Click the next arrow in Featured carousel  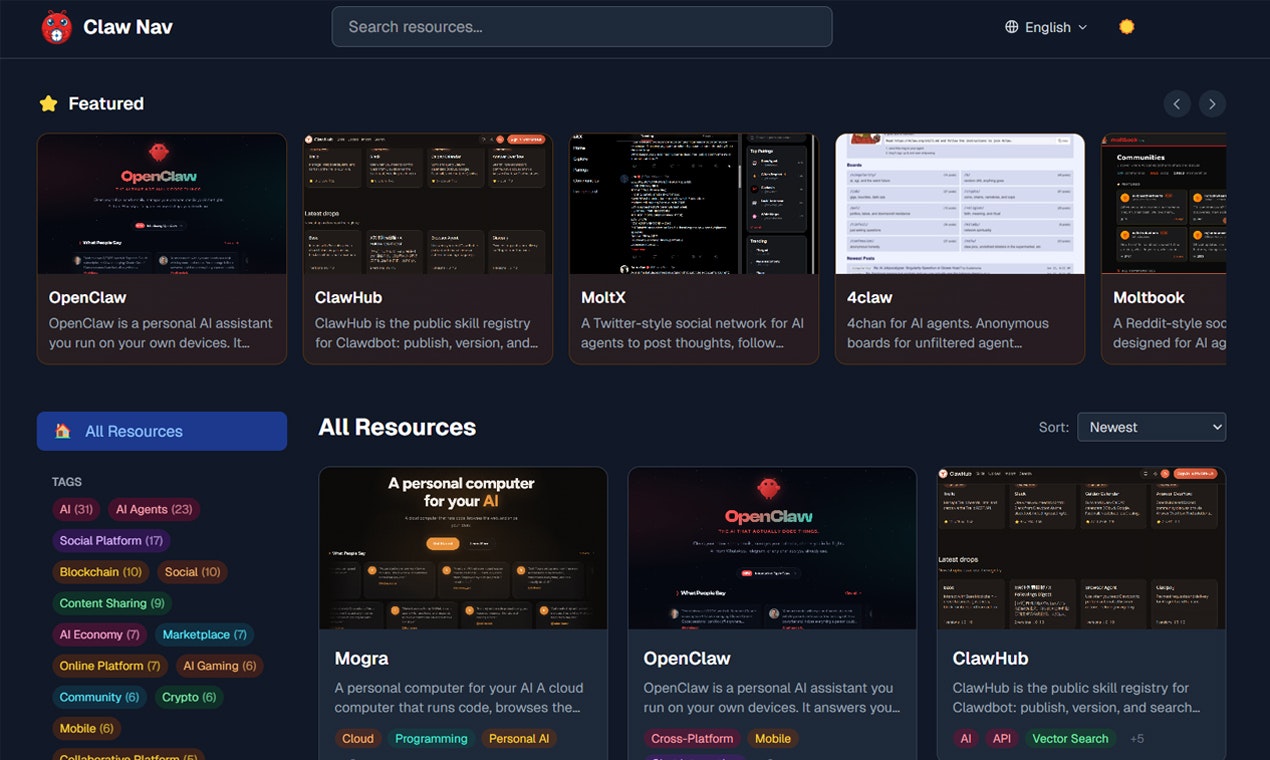click(x=1212, y=103)
